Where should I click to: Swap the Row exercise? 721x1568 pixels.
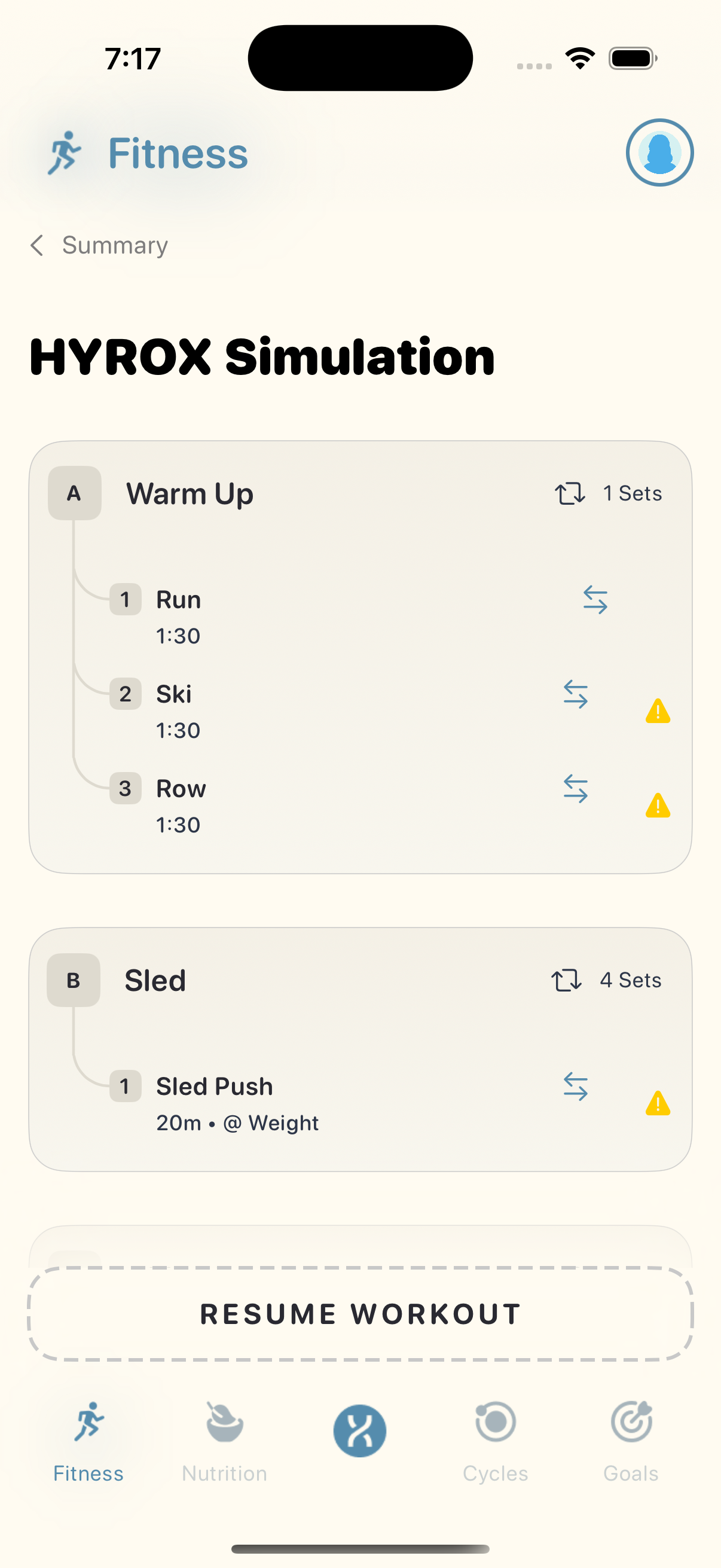[576, 788]
